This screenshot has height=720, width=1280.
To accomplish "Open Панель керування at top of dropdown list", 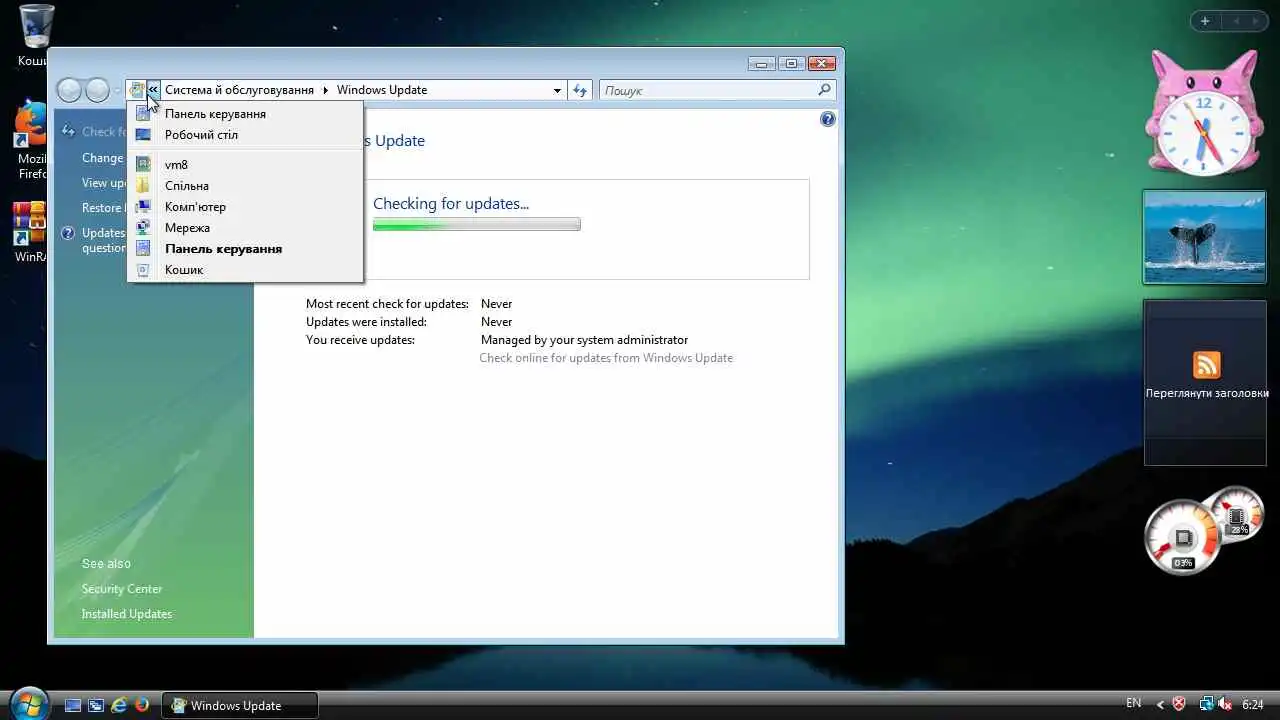I will [x=245, y=114].
